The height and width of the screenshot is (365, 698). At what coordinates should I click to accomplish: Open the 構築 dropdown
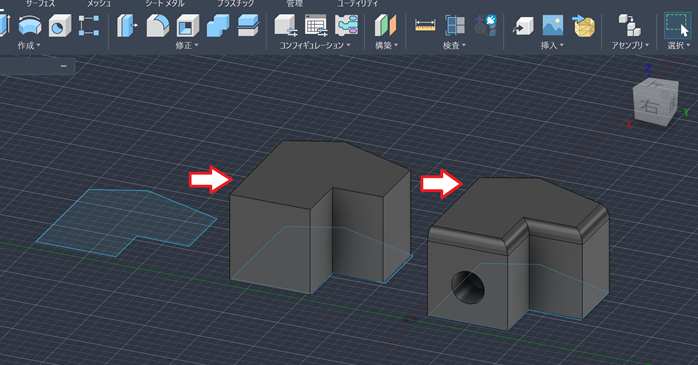(386, 45)
